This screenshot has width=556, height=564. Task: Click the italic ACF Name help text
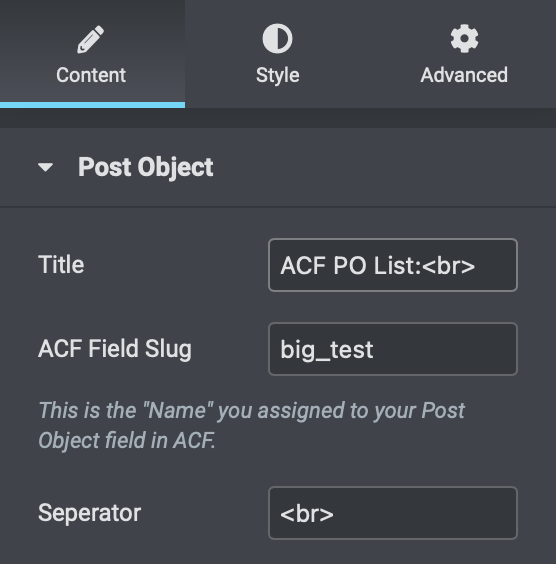pos(252,426)
